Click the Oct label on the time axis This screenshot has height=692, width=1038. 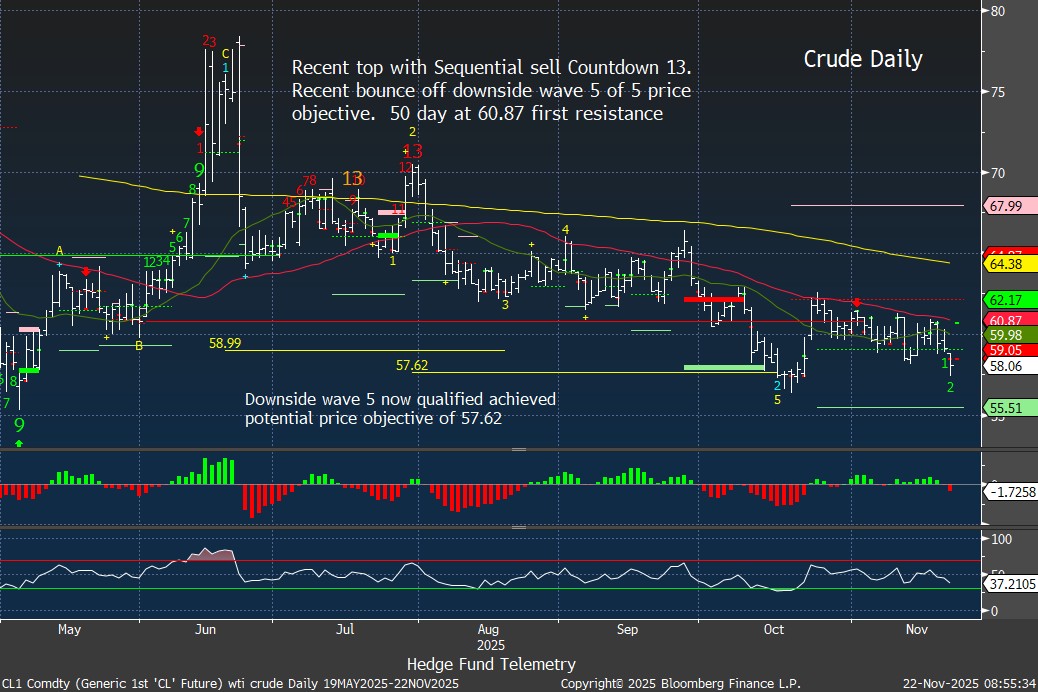(x=773, y=629)
